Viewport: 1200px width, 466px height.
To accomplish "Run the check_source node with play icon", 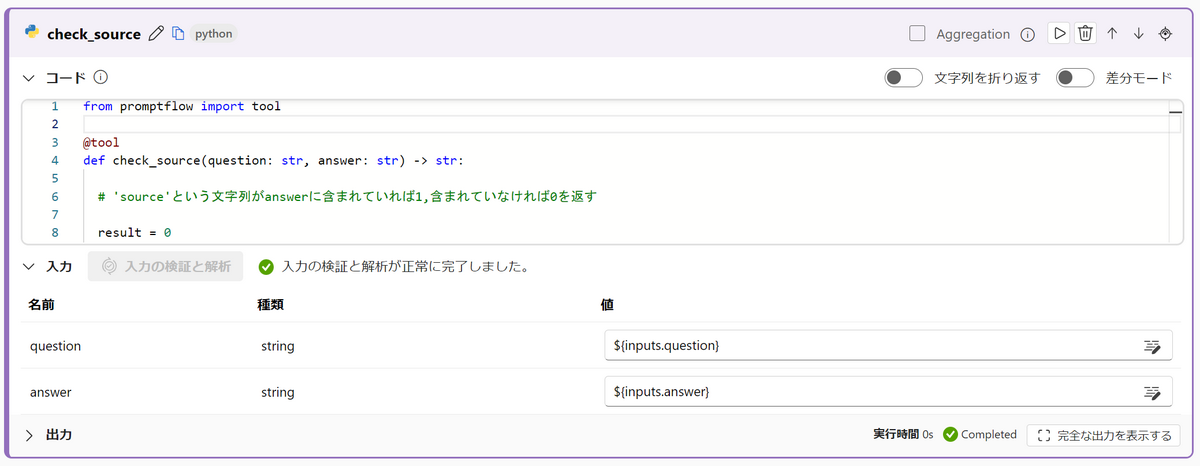I will pos(1058,33).
